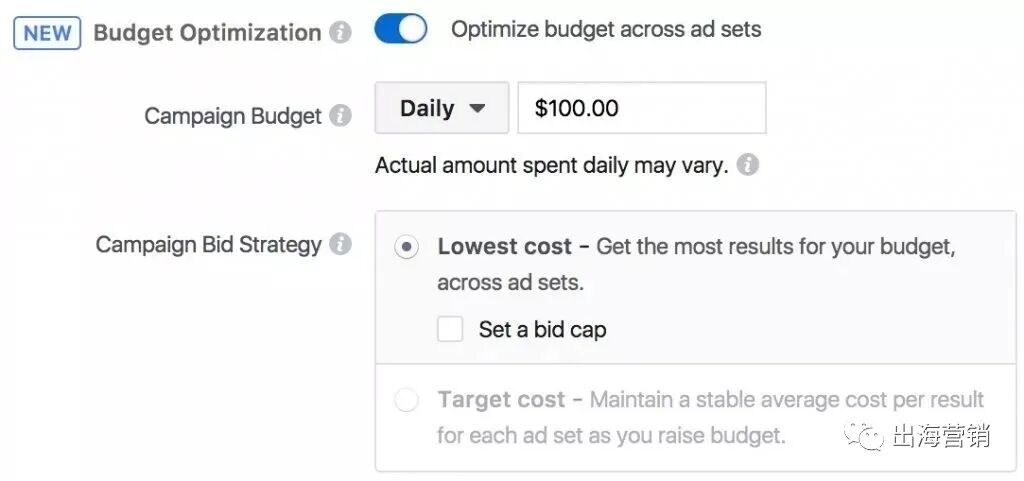This screenshot has width=1024, height=481.
Task: Open the Daily budget type dropdown
Action: [441, 108]
